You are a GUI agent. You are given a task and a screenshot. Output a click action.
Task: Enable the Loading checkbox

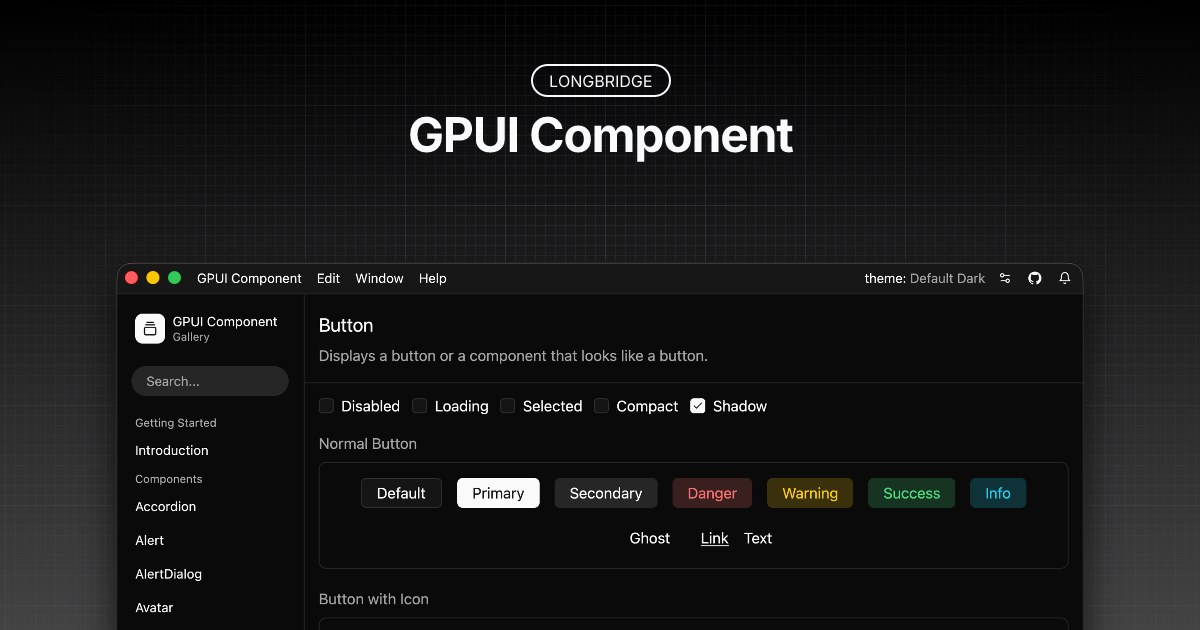tap(419, 406)
